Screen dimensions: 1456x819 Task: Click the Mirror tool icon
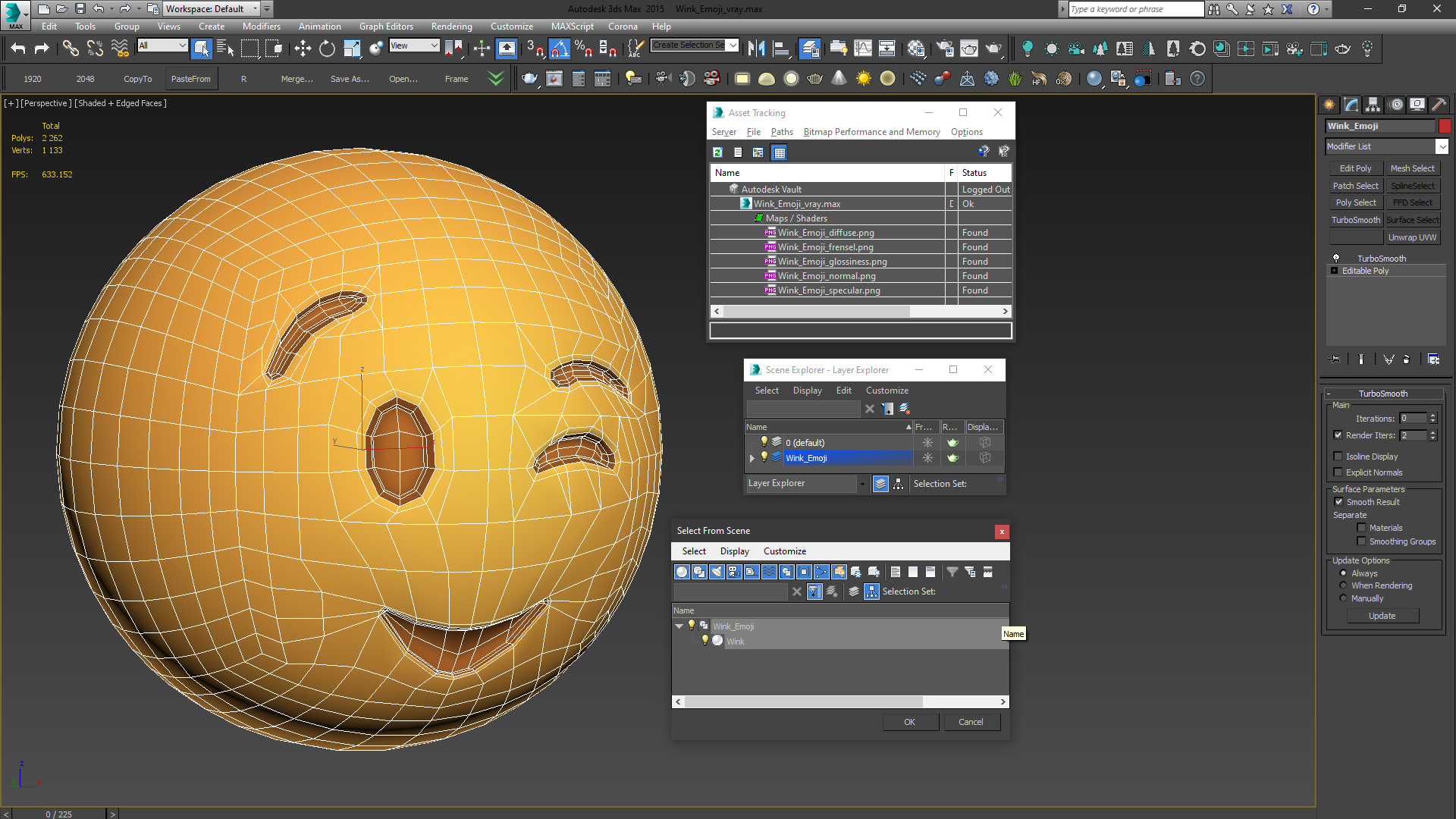tap(756, 49)
